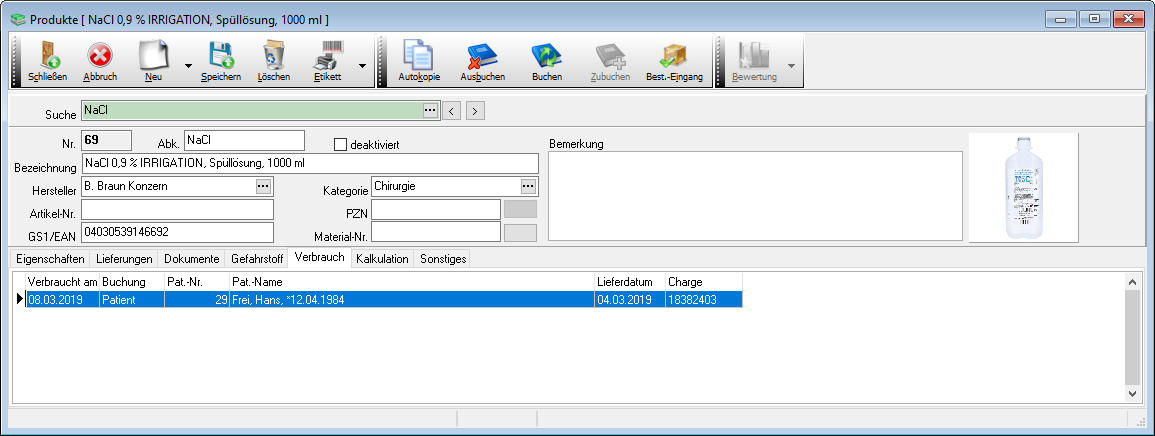Open the Hersteller selection ellipsis button

click(x=263, y=186)
